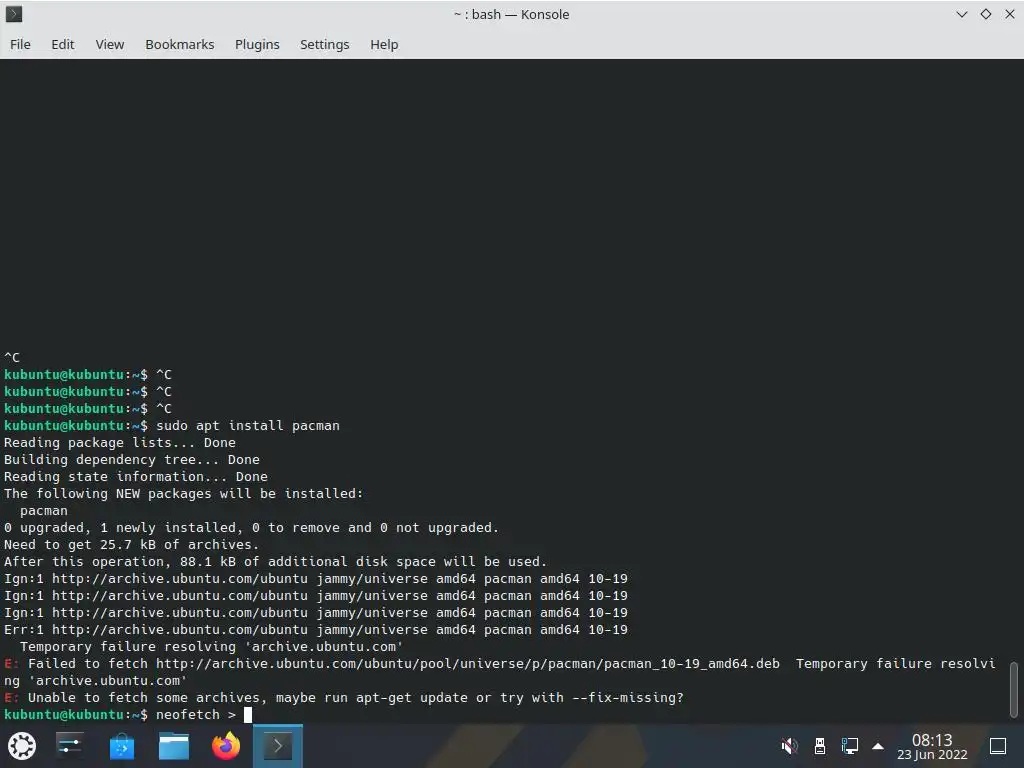
Task: Open the Dolphin file manager
Action: (174, 746)
